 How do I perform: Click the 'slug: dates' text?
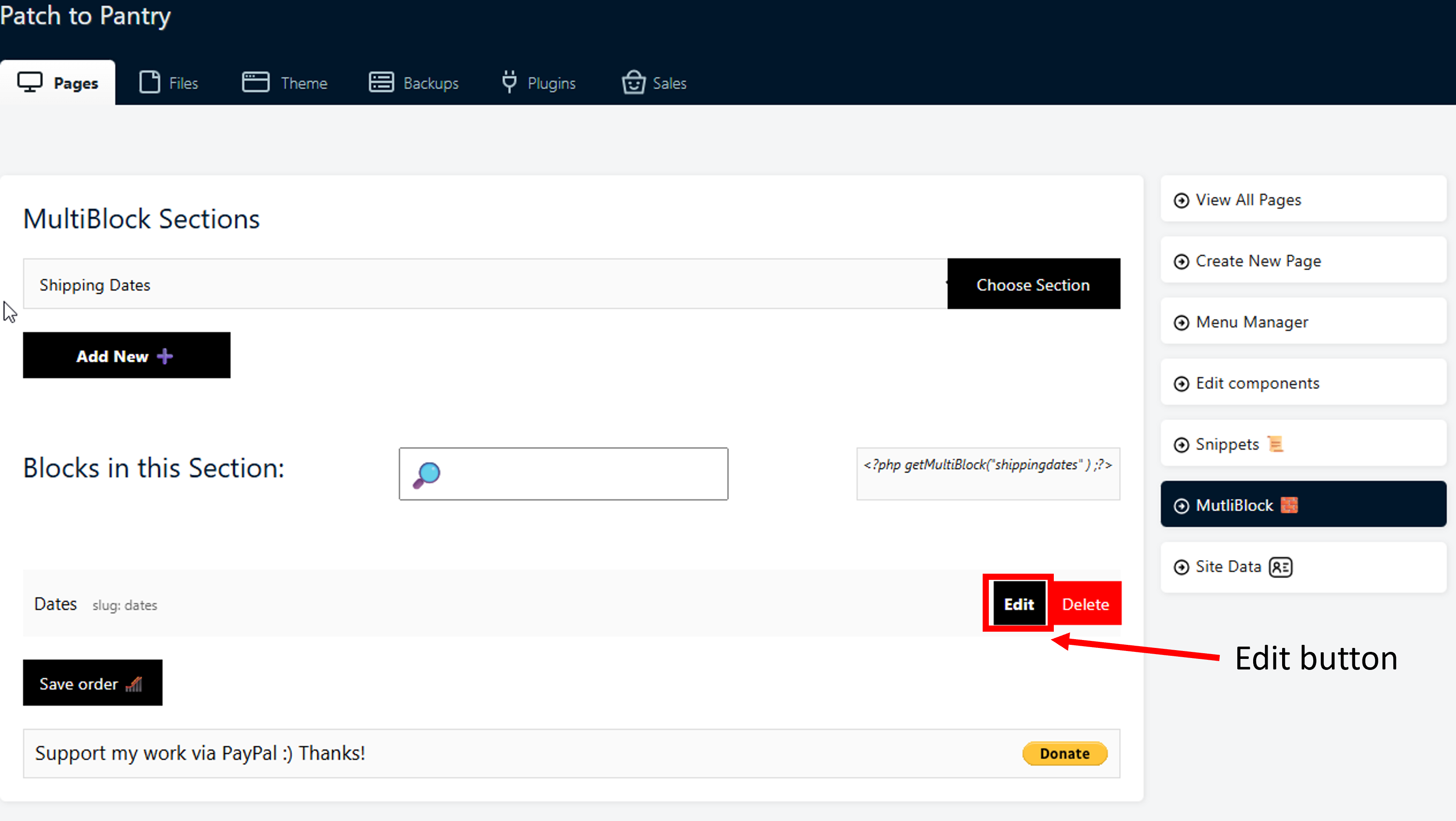[125, 605]
